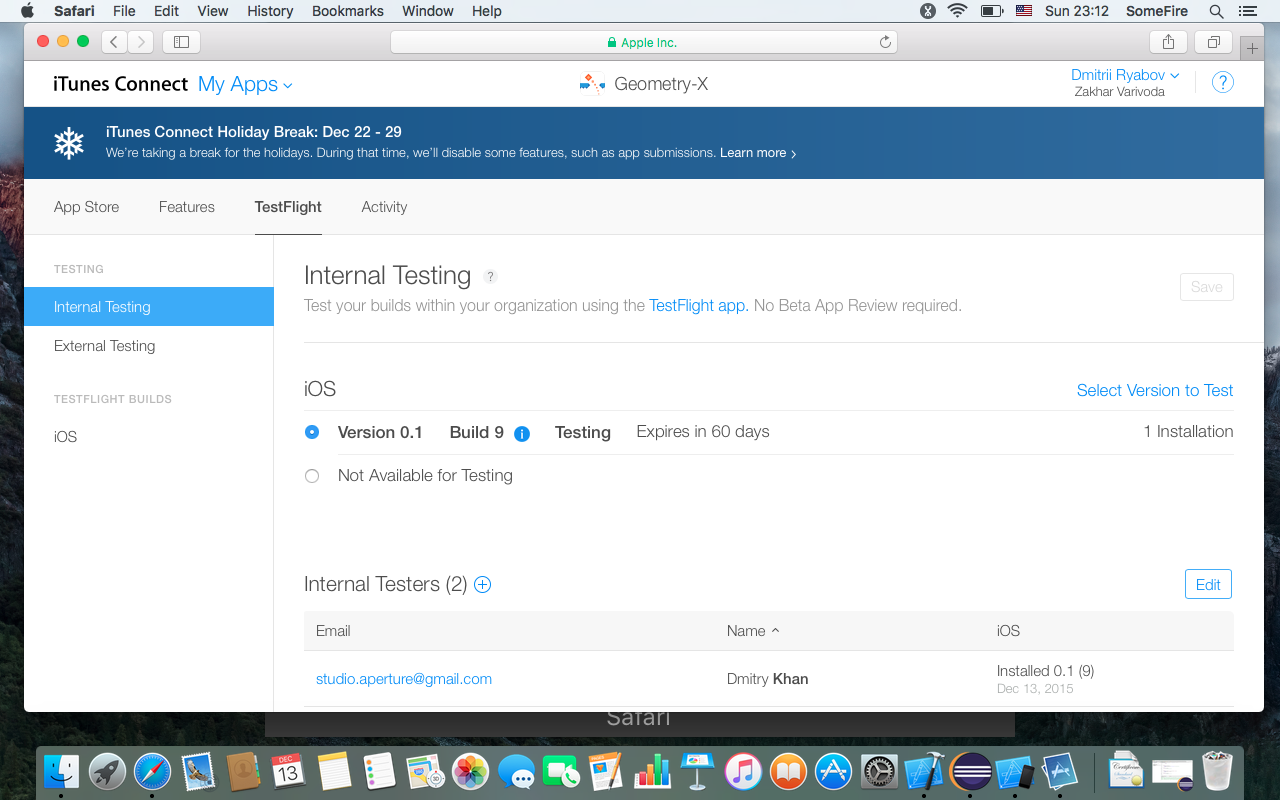This screenshot has height=800, width=1280.
Task: Open System Preferences from the Dock
Action: tap(880, 771)
